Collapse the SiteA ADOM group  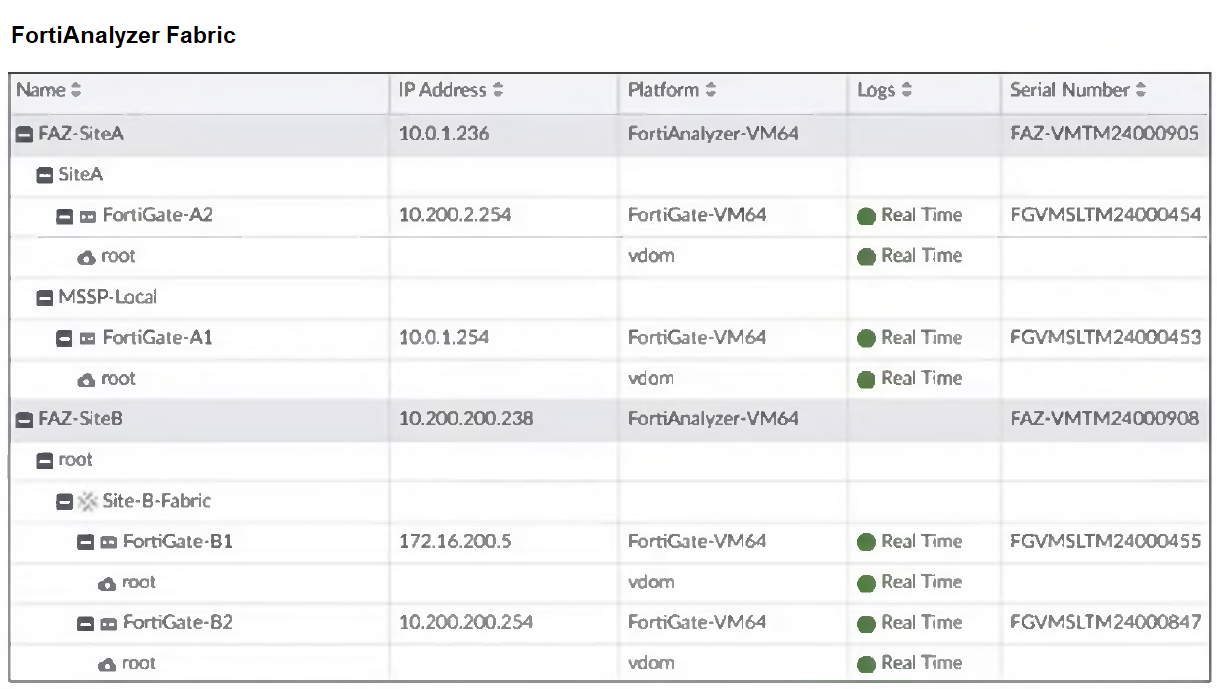click(44, 176)
